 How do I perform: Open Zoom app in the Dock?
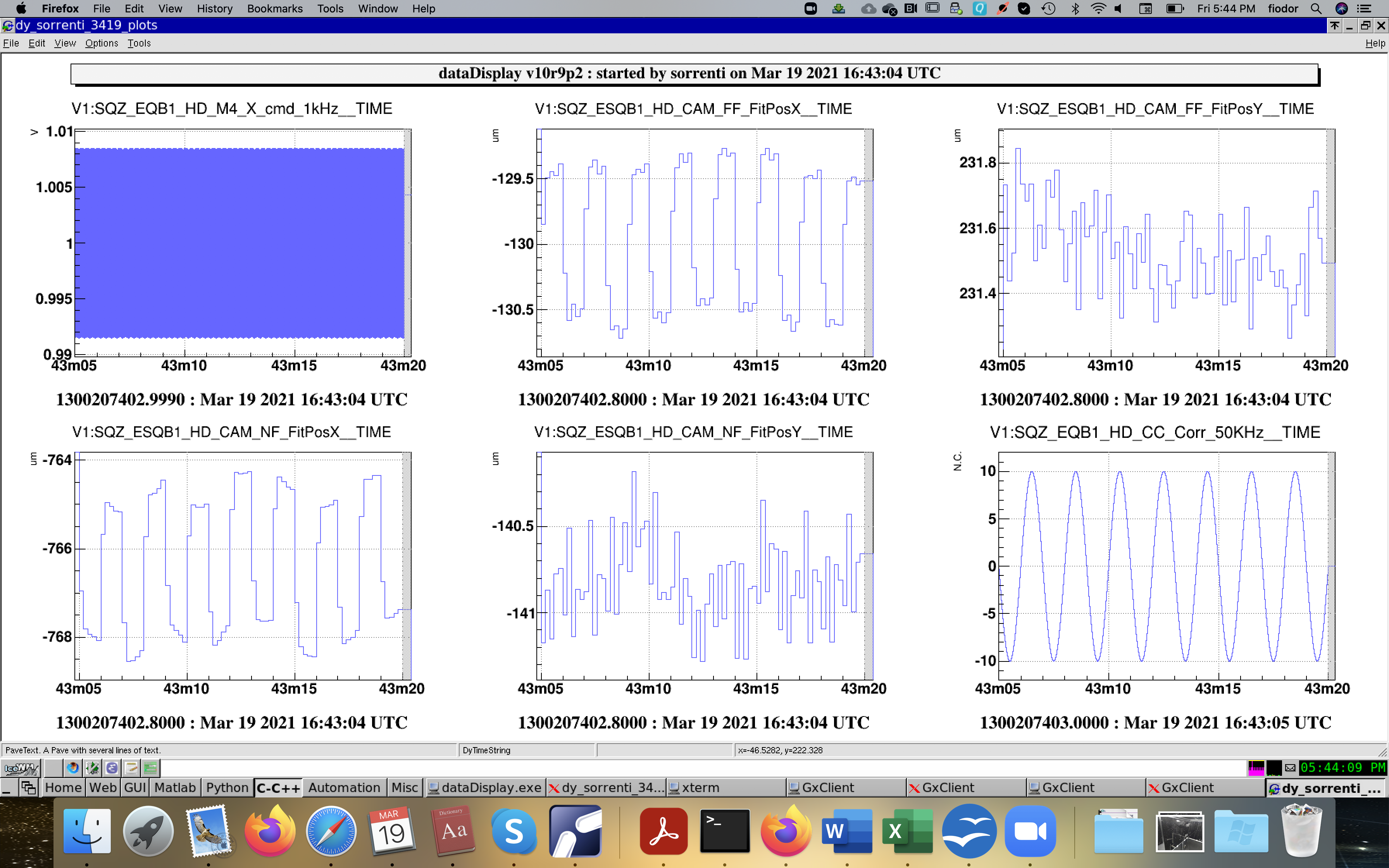[x=1030, y=831]
